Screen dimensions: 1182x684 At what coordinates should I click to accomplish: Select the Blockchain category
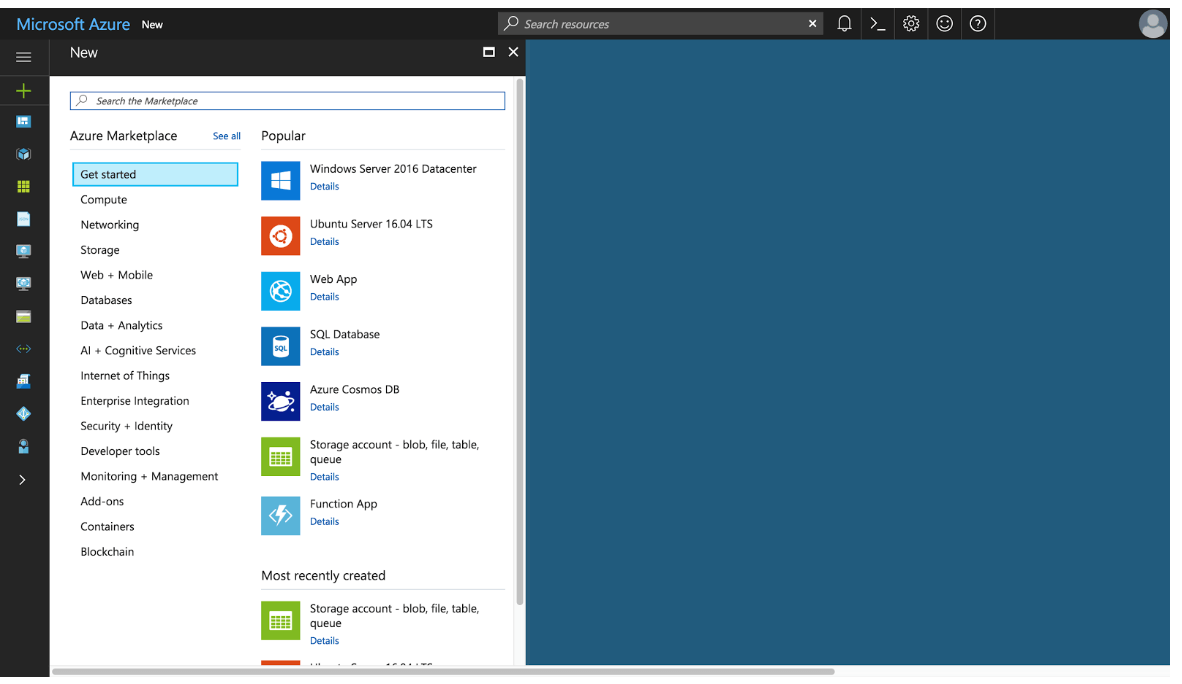(107, 551)
